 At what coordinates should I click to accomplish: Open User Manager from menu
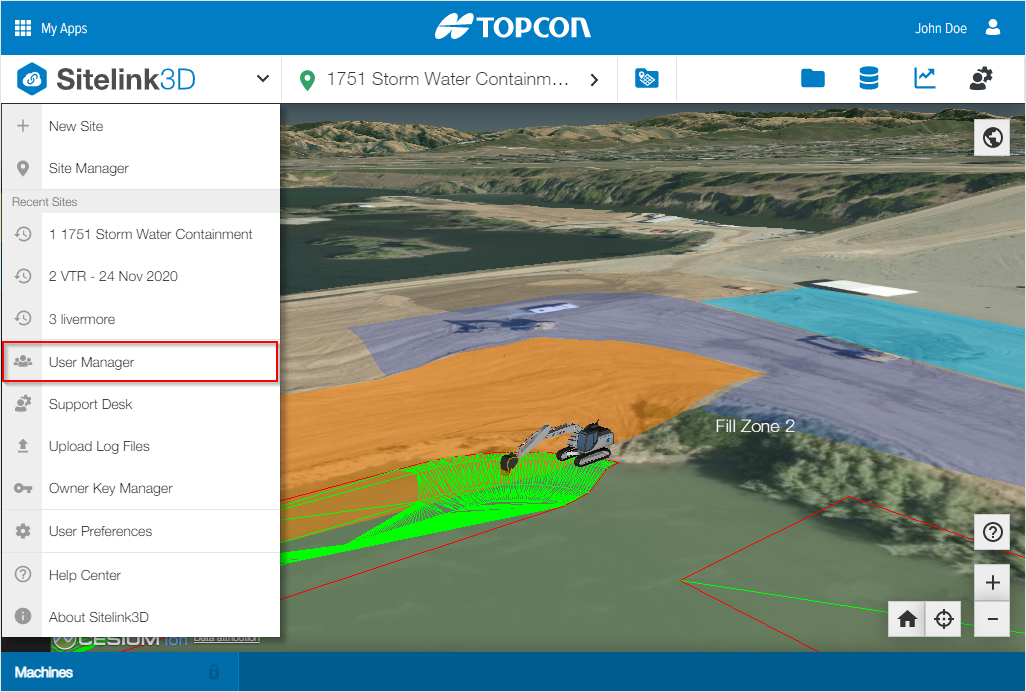pos(141,362)
